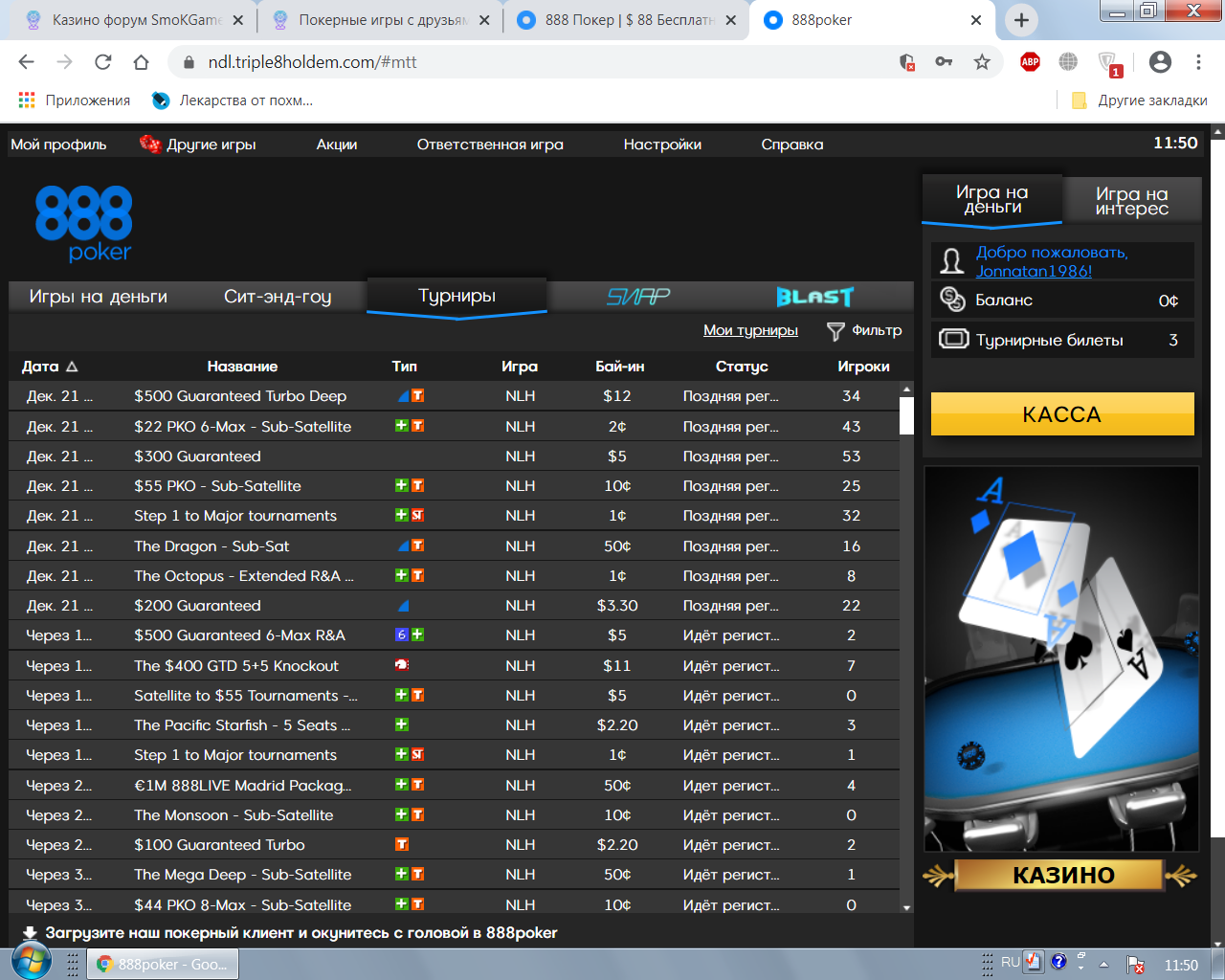Screen dimensions: 1225x980
Task: Click the blocked cookies shield icon in address bar
Action: click(x=907, y=62)
